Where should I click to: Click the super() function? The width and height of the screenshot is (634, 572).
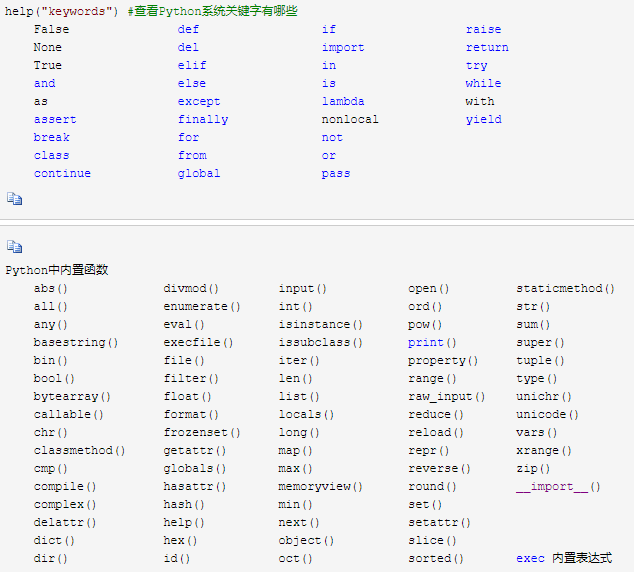click(540, 342)
